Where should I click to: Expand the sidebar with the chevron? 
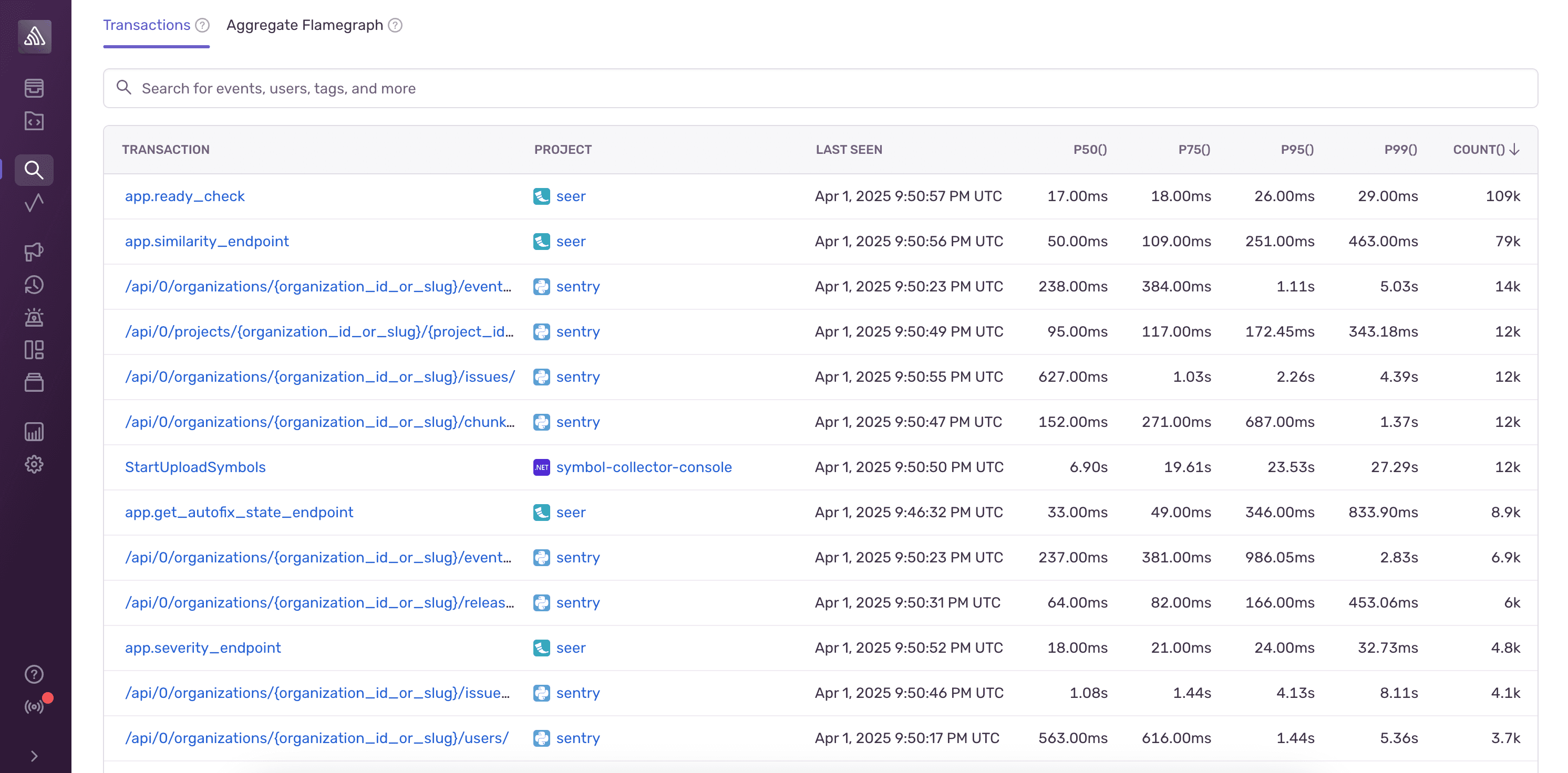pos(34,756)
